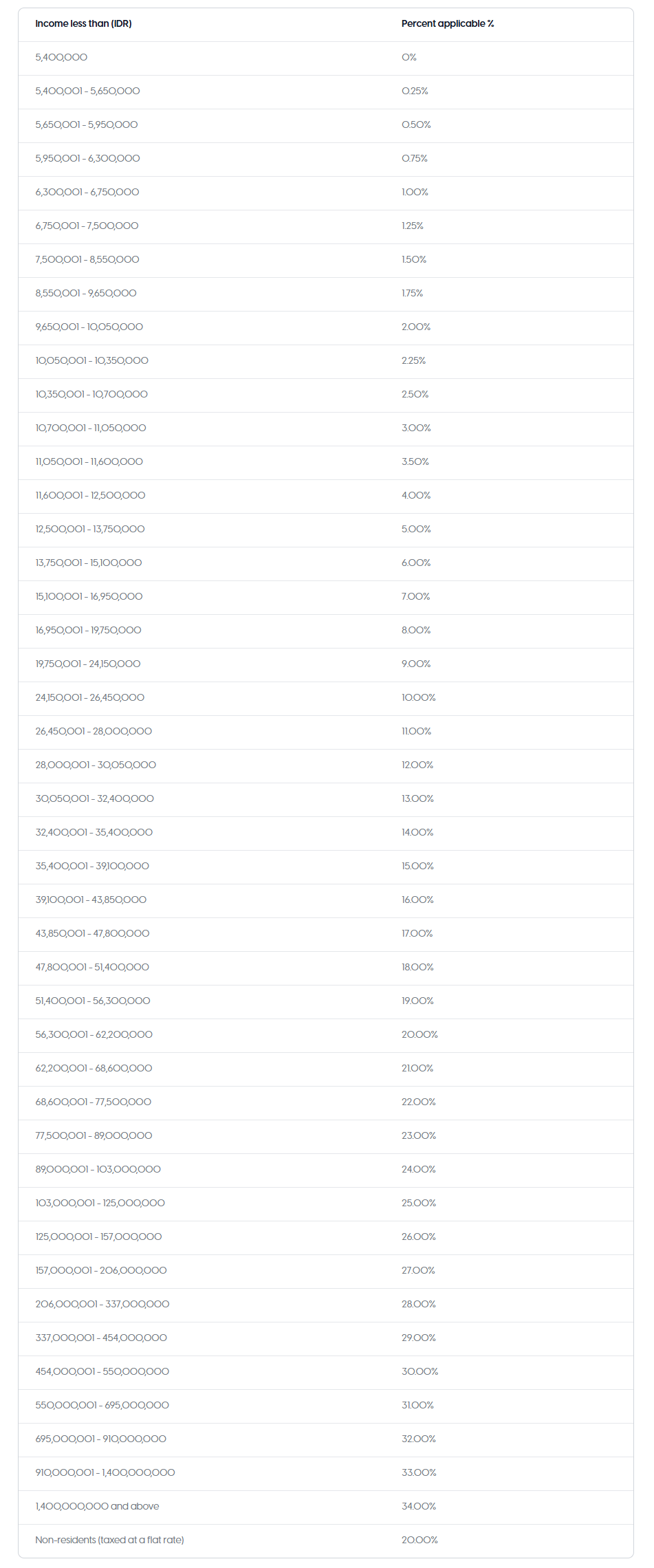Click the 0.25% rate cell

(x=415, y=91)
